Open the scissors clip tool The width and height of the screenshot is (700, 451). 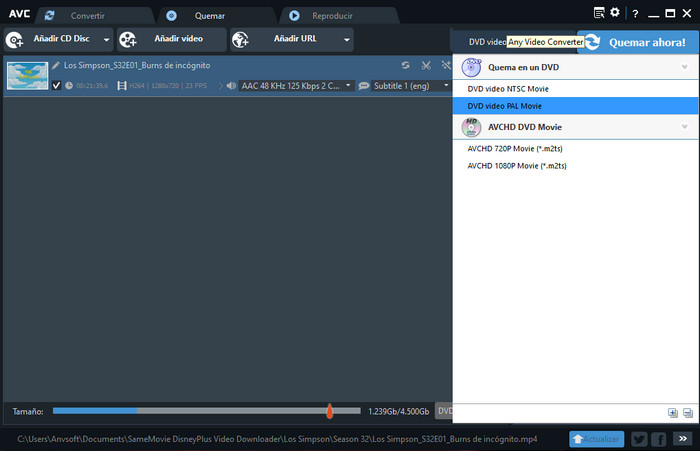point(426,66)
